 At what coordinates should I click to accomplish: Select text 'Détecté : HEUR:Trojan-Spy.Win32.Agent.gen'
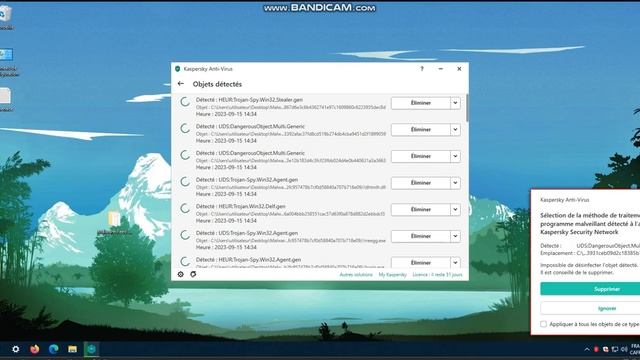(248, 260)
